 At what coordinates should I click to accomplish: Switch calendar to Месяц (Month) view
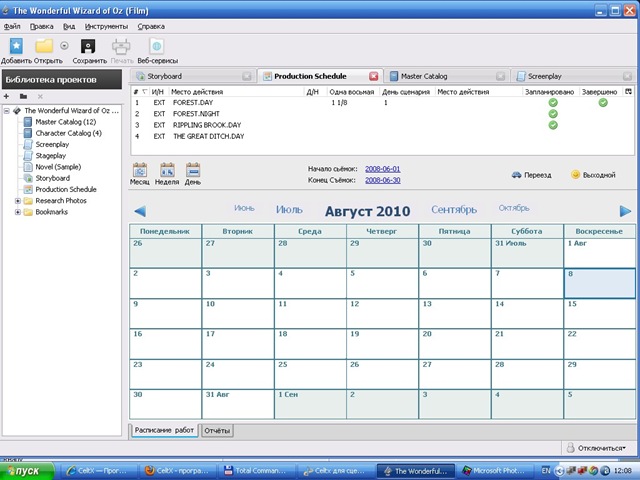point(139,171)
